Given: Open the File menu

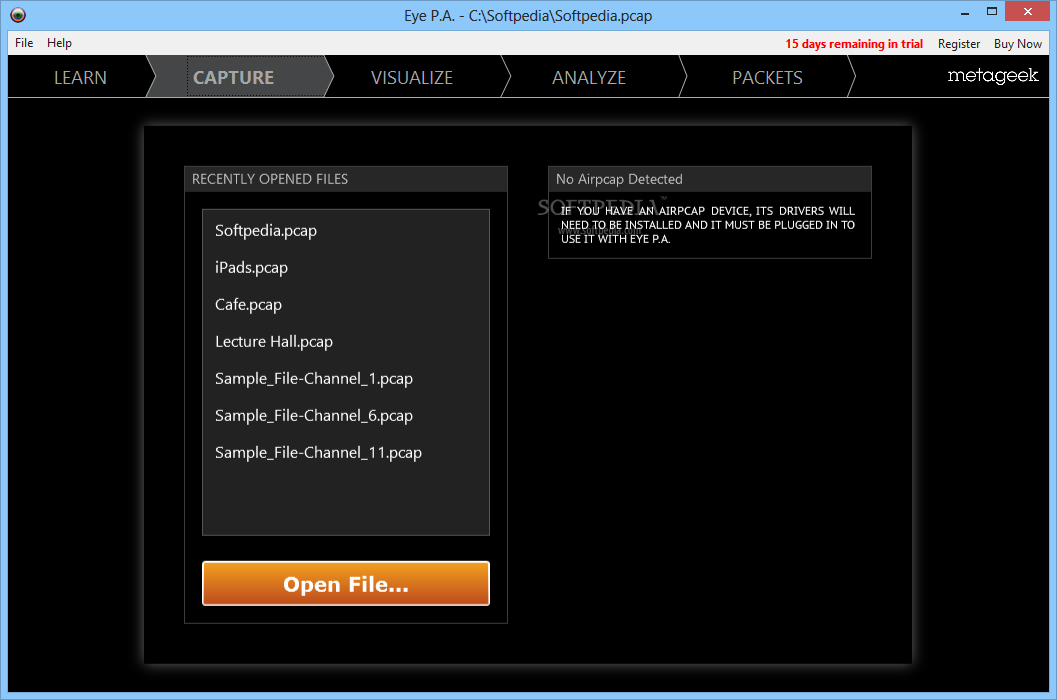Looking at the screenshot, I should point(24,42).
